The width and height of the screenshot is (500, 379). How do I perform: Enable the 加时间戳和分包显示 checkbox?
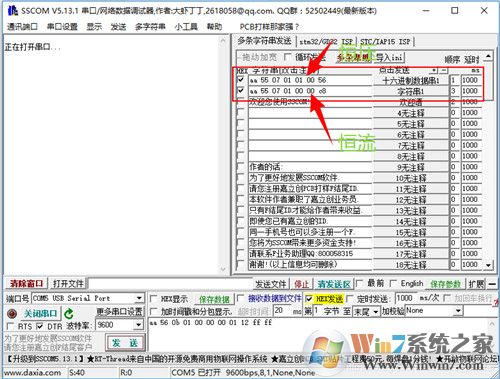click(x=153, y=312)
